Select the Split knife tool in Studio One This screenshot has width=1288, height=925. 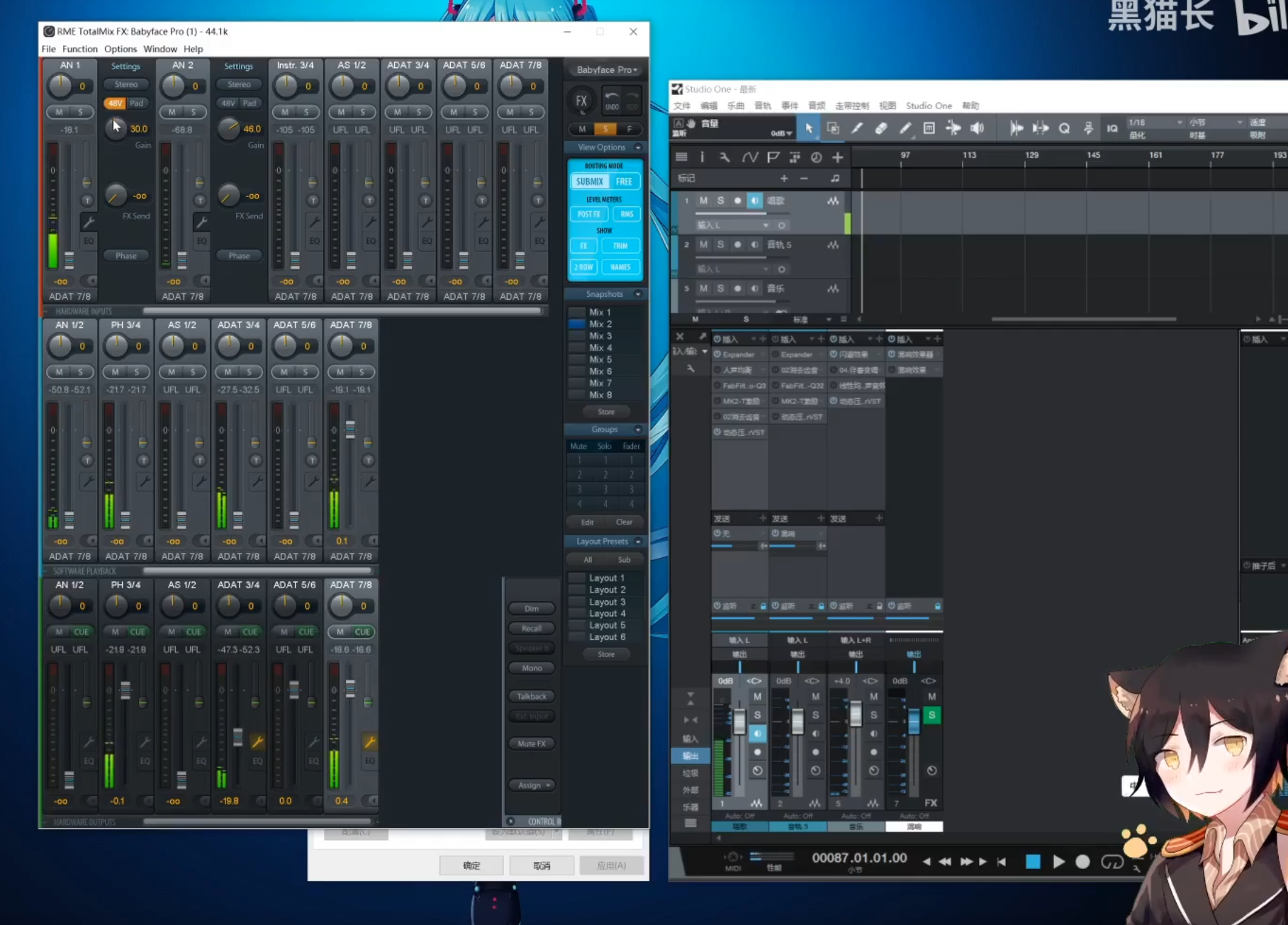856,128
